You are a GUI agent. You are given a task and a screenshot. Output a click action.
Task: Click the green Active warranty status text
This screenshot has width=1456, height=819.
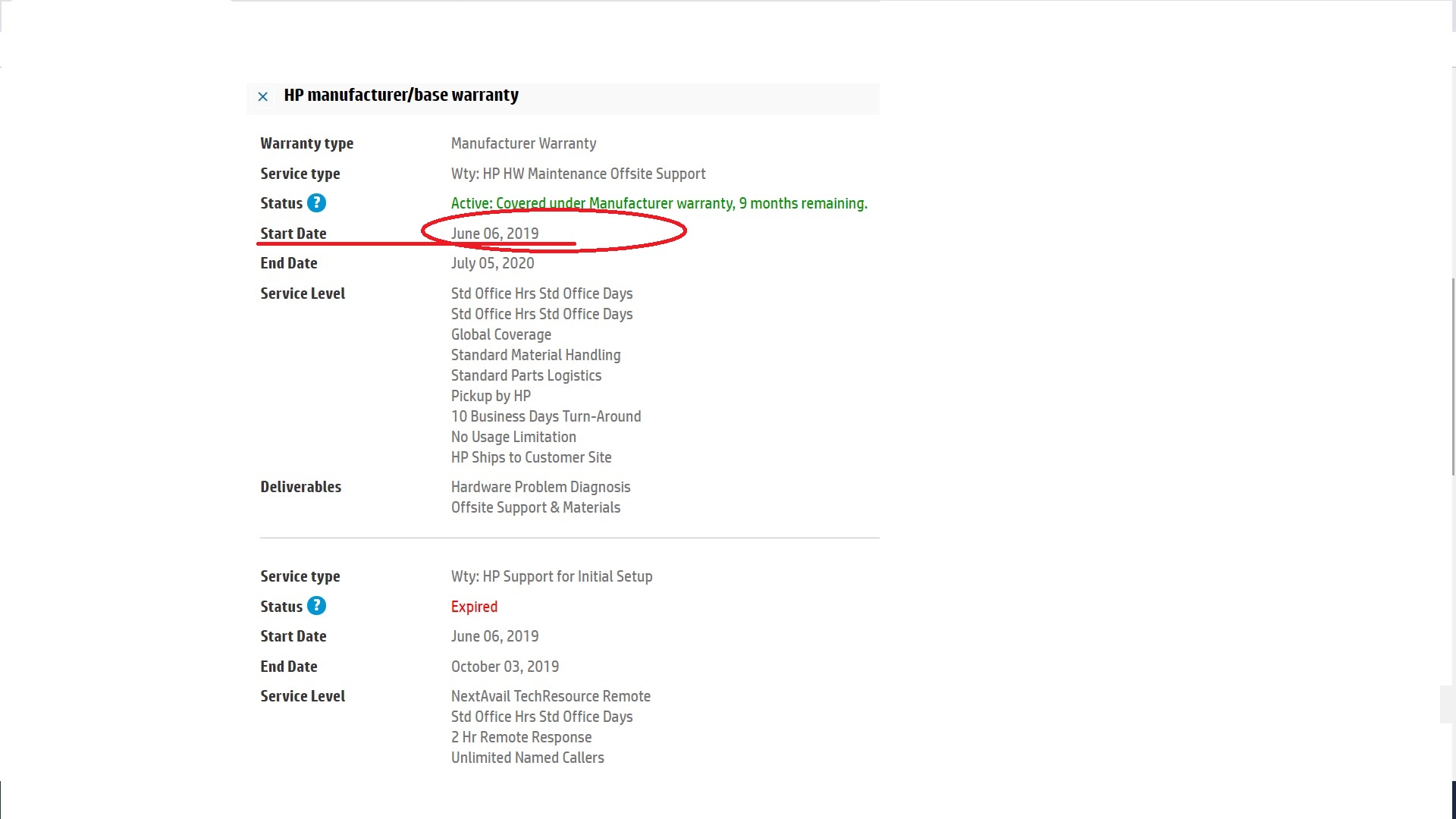(x=658, y=203)
